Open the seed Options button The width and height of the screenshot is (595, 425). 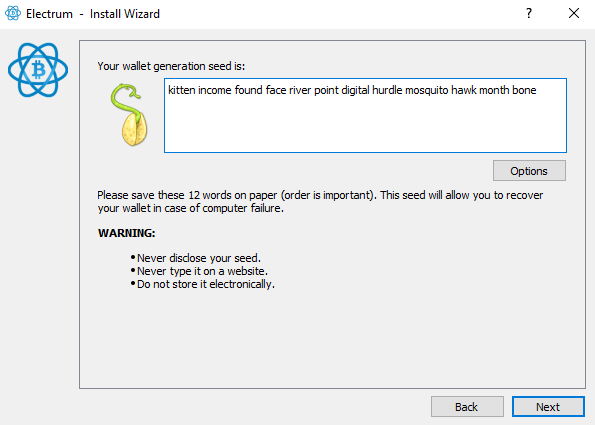tap(529, 171)
